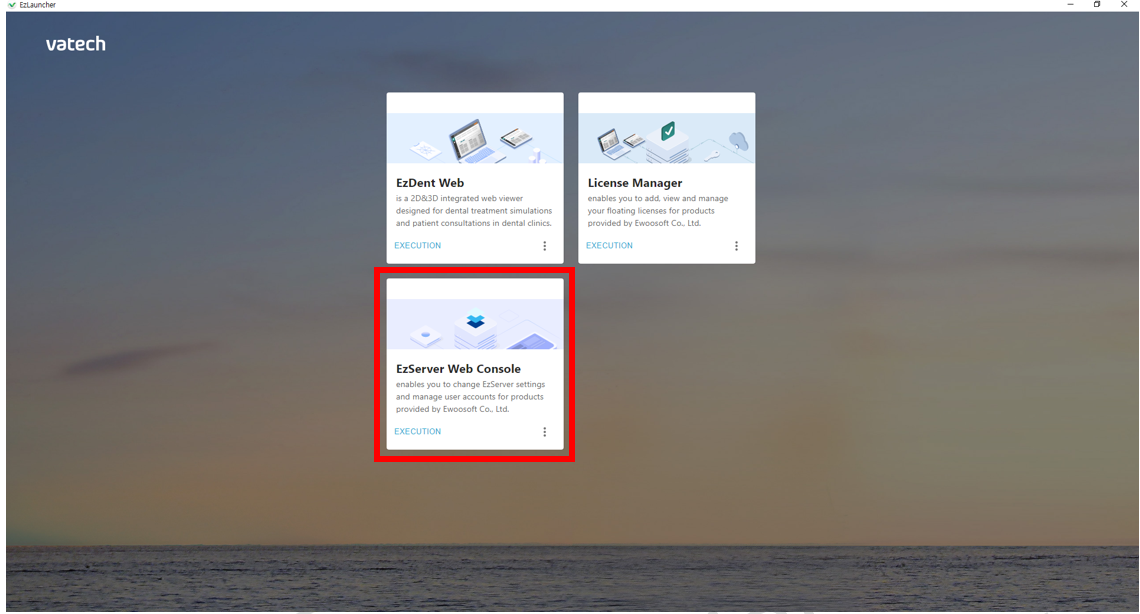Image resolution: width=1140 pixels, height=614 pixels.
Task: Click EXECUTION on the EzDent Web card
Action: click(417, 246)
